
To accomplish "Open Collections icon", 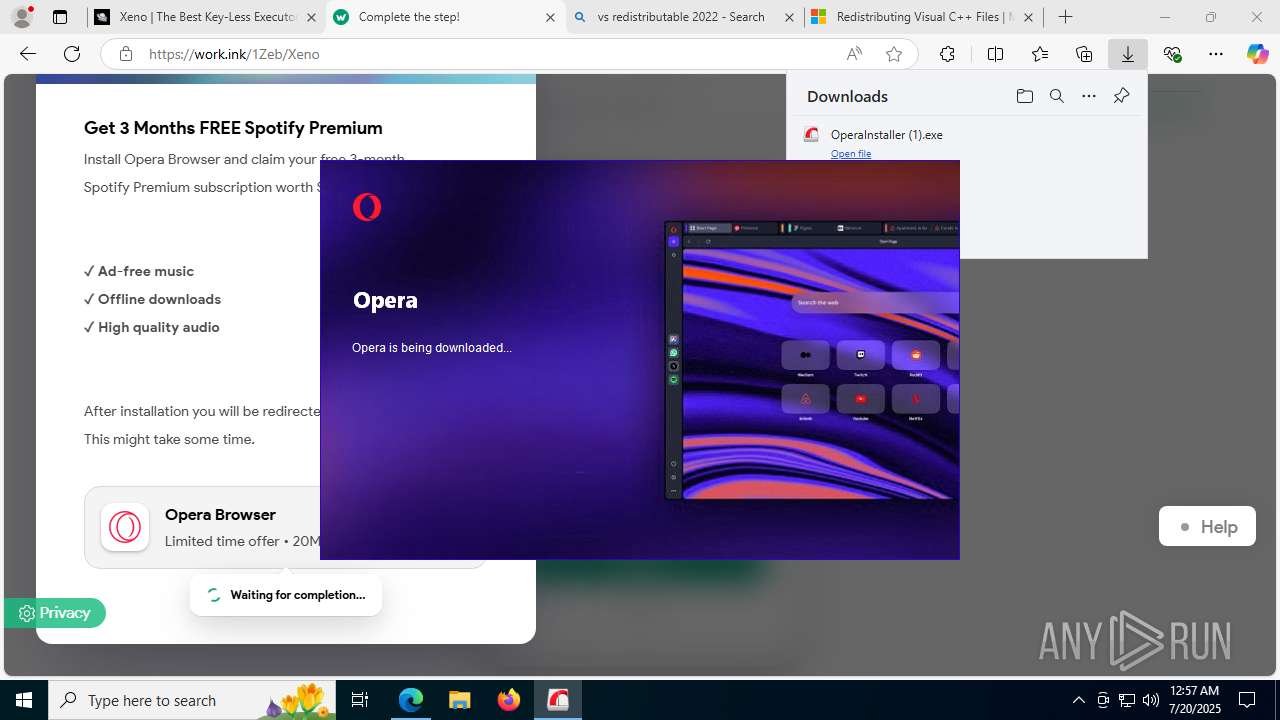I will [1084, 54].
